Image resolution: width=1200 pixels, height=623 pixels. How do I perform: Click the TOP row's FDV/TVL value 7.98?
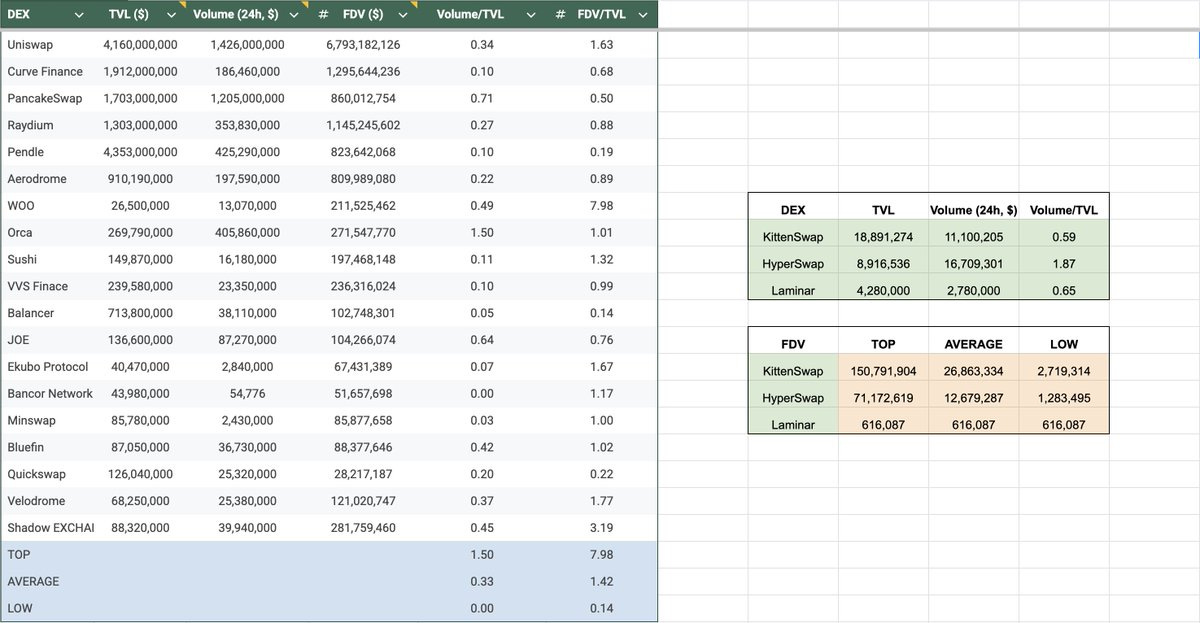(x=602, y=555)
